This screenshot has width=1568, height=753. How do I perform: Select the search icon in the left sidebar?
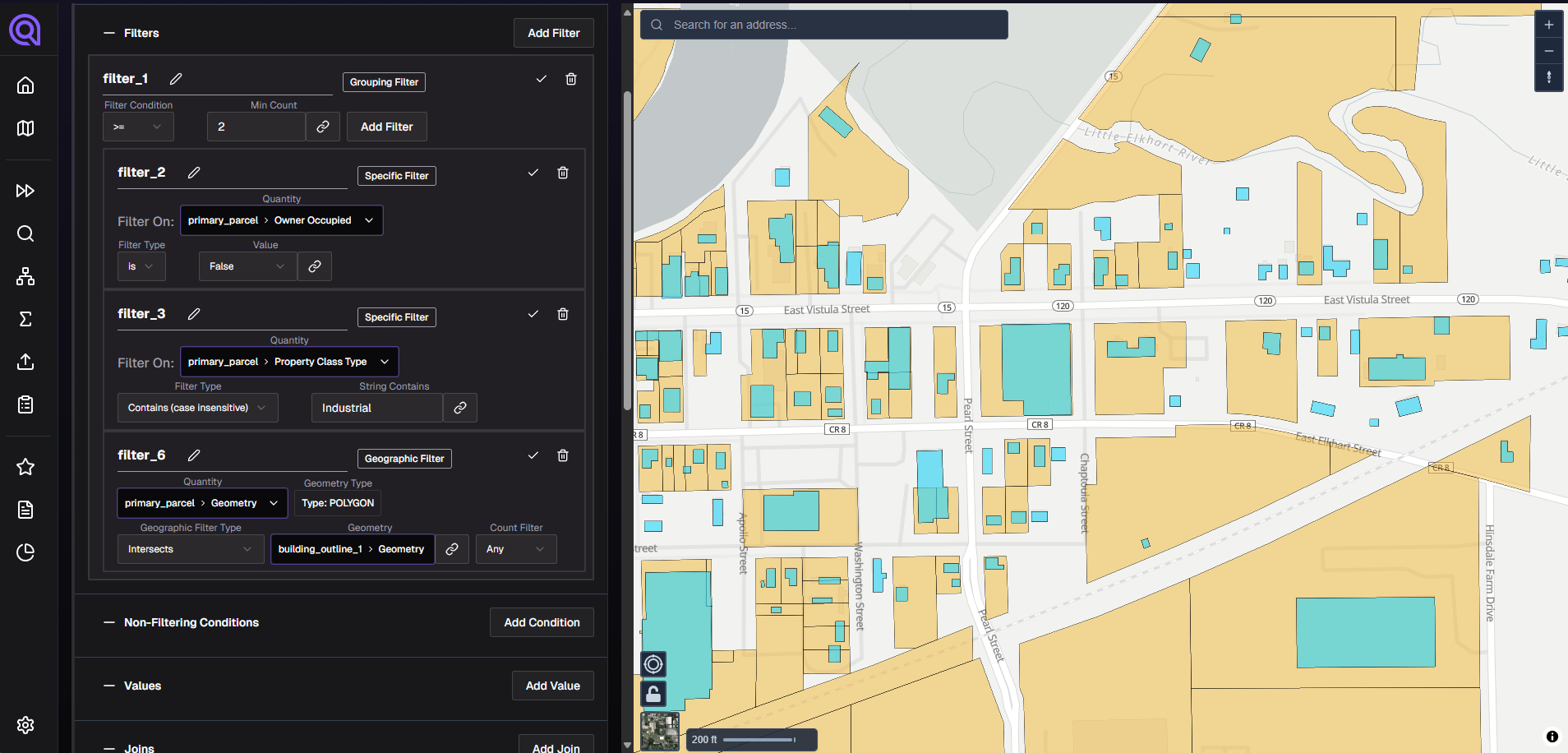click(x=25, y=233)
